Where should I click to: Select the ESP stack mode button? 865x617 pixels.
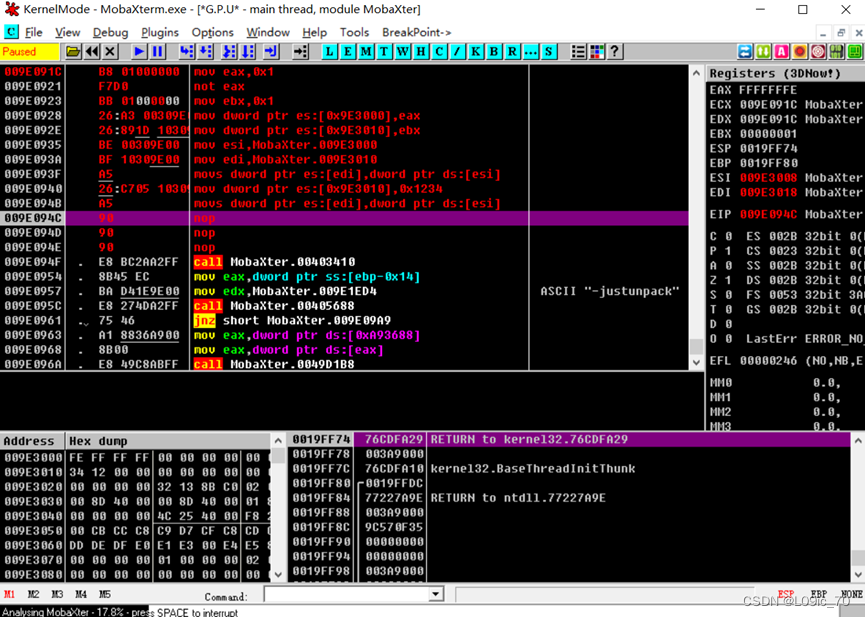[786, 594]
